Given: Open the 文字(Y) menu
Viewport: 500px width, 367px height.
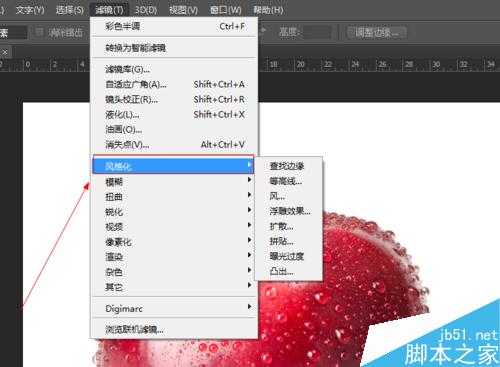Looking at the screenshot, I should click(x=30, y=10).
